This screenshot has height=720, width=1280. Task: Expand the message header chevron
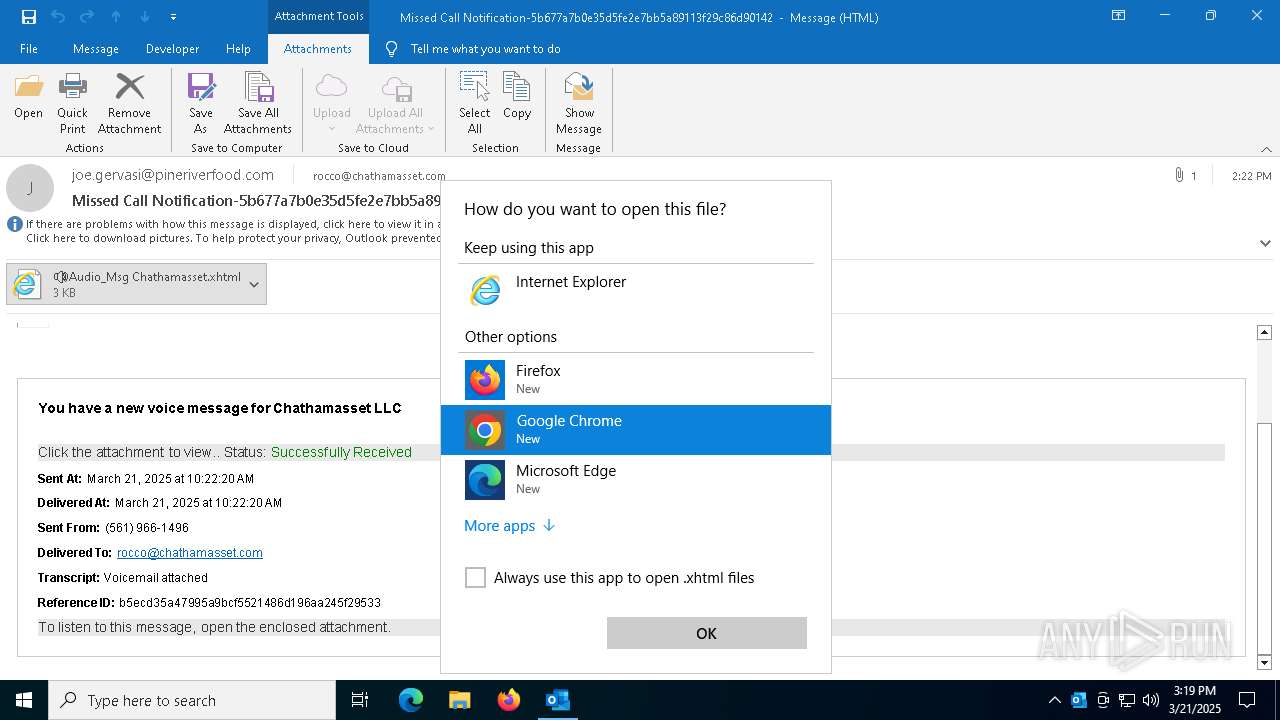[x=1265, y=243]
